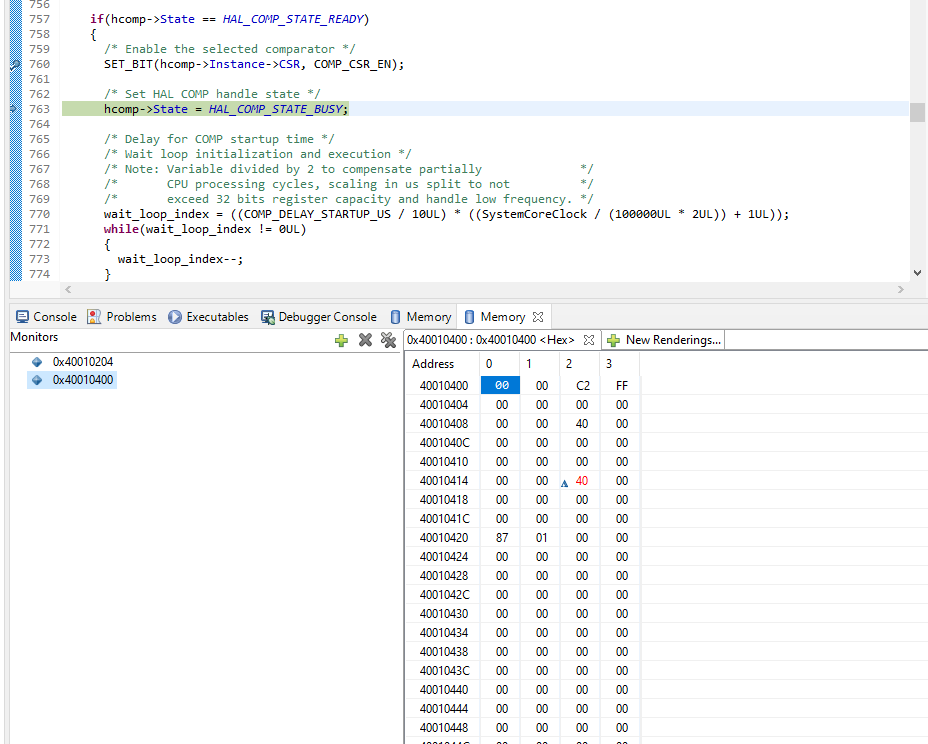Screen dimensions: 928x744
Task: Close the active Memory view tab
Action: (537, 317)
